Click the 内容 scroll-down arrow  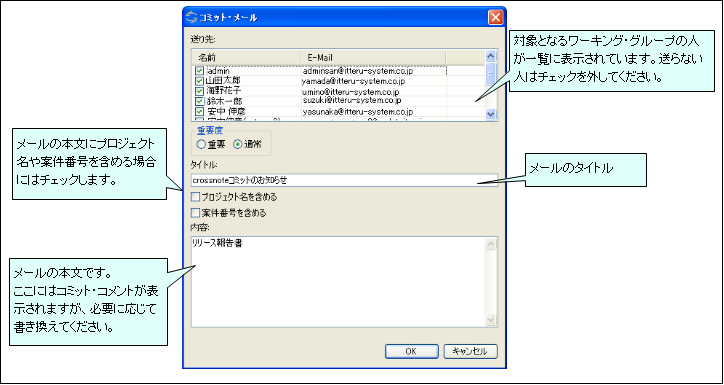point(491,320)
